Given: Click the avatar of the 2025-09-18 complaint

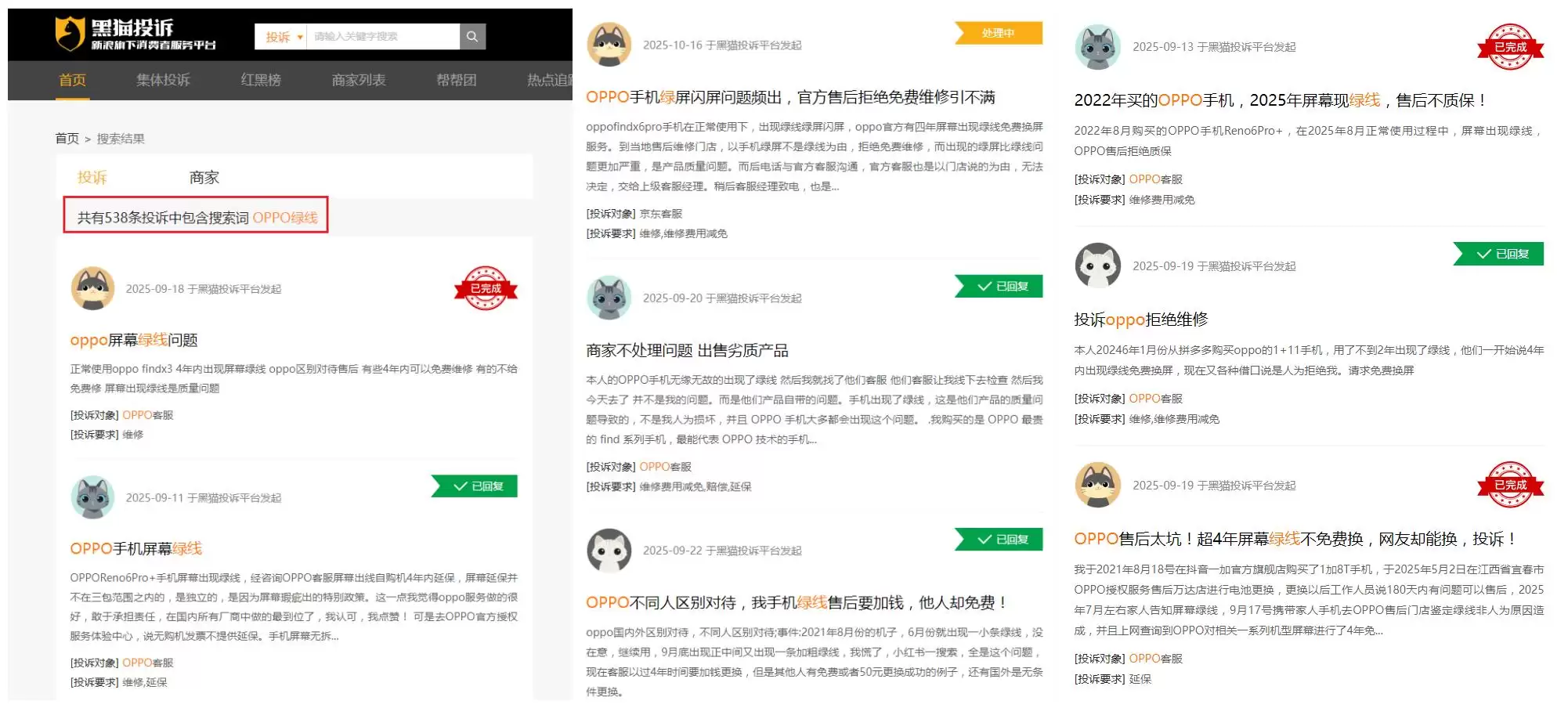Looking at the screenshot, I should (92, 288).
